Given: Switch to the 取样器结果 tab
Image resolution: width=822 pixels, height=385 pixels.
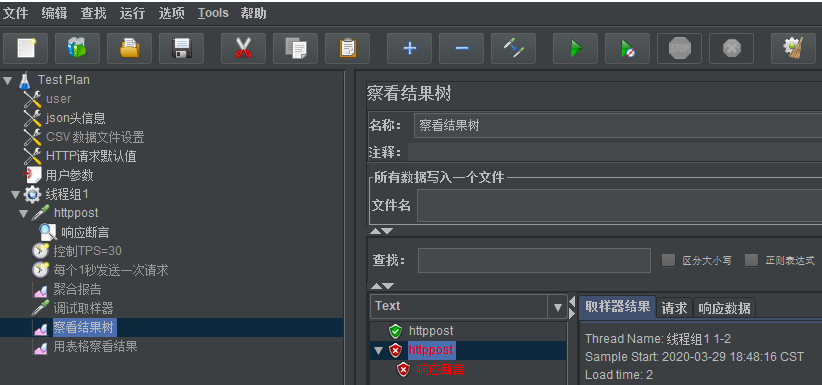Looking at the screenshot, I should coord(618,307).
